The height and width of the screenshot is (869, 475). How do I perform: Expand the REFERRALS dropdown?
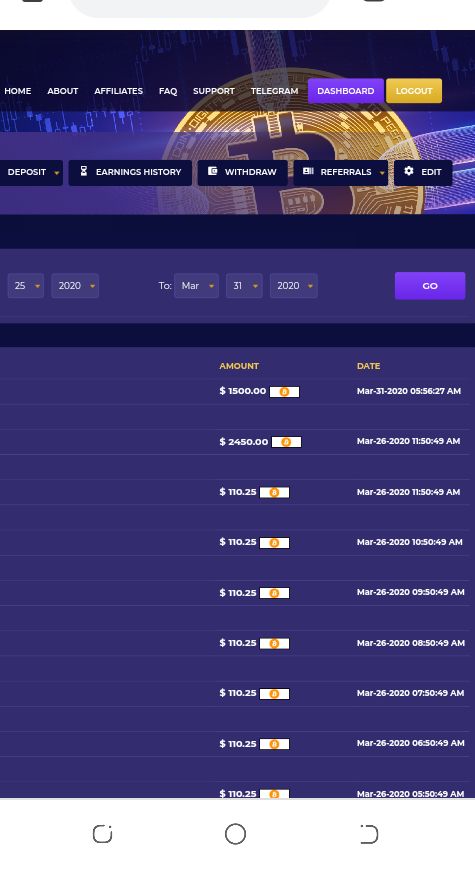pos(341,172)
